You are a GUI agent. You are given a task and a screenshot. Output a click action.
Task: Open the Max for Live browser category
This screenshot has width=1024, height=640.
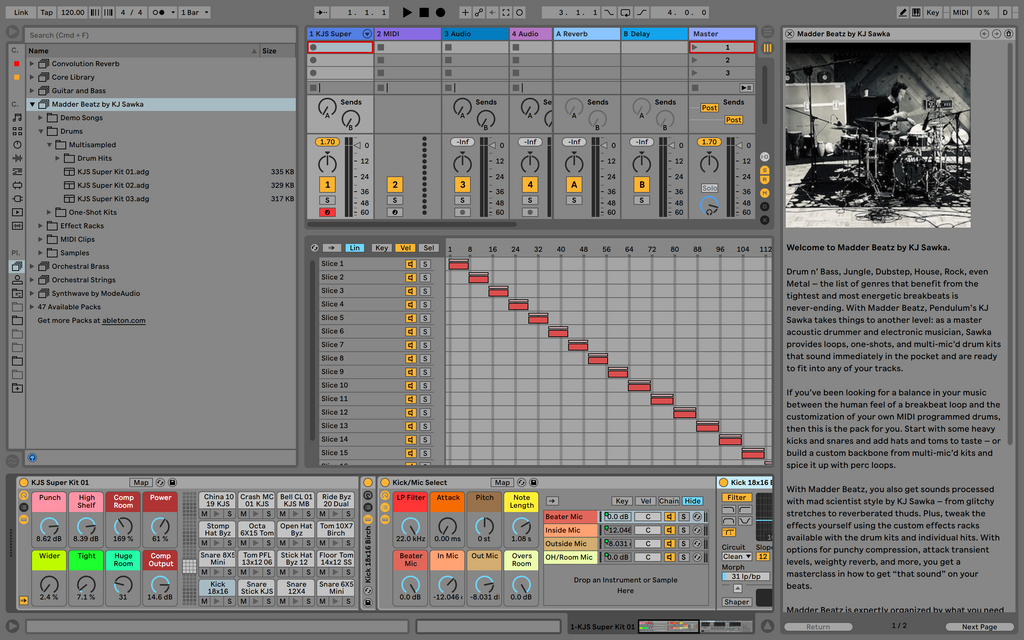17,185
